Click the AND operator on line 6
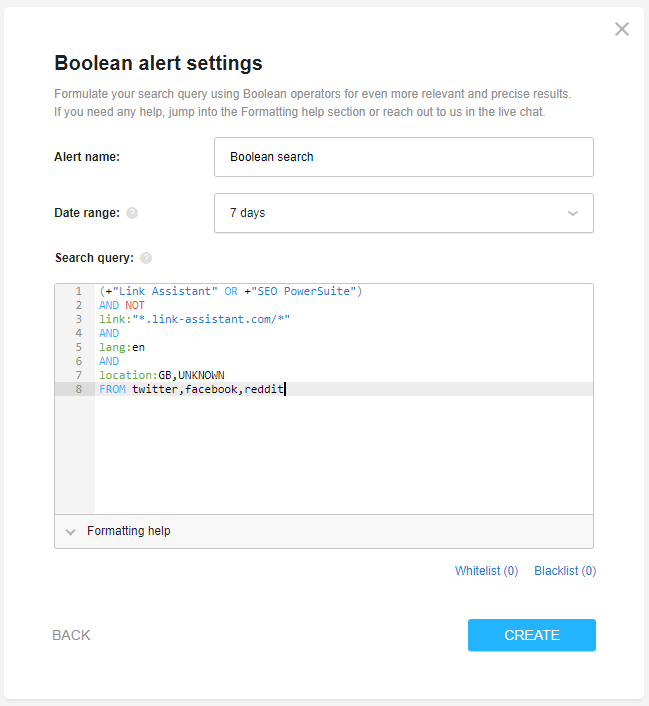Image resolution: width=649 pixels, height=706 pixels. click(x=109, y=361)
